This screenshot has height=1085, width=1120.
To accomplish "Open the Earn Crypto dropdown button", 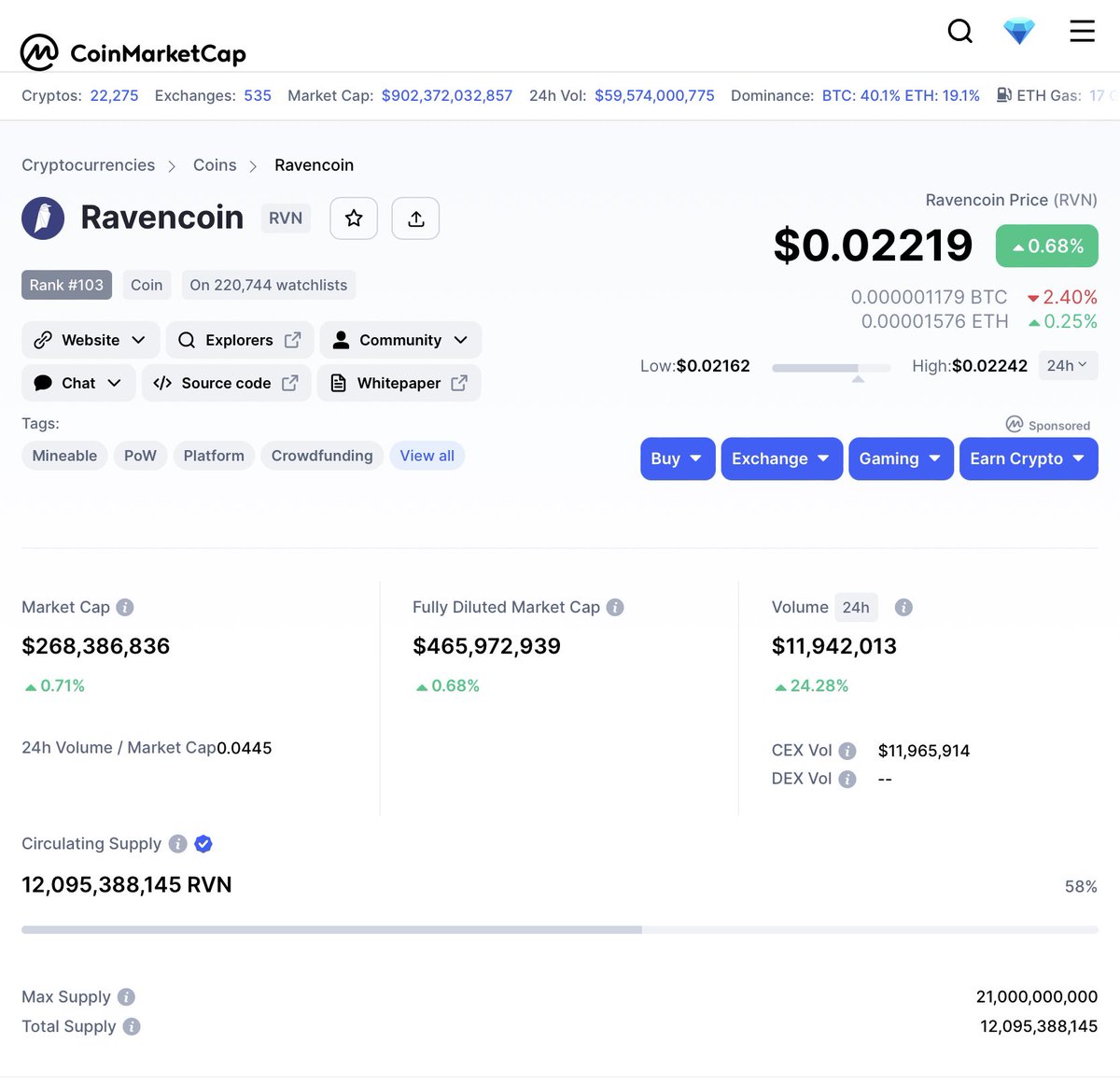I will tap(1029, 458).
